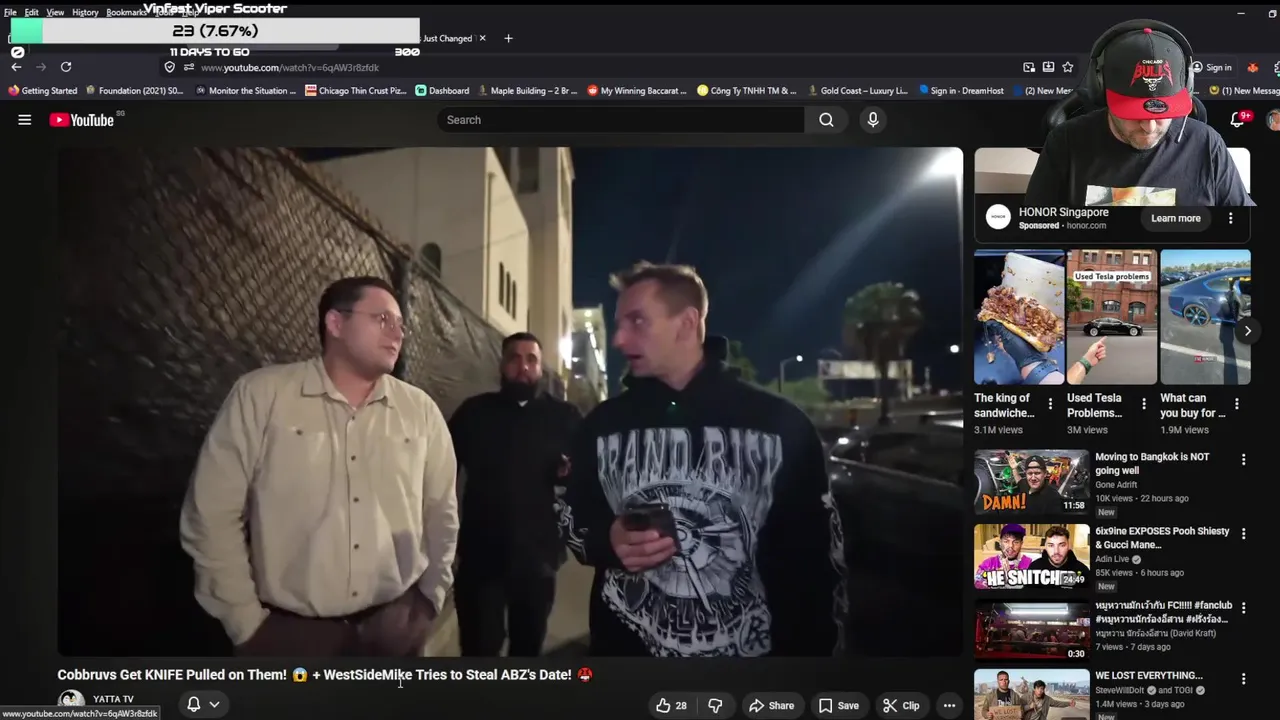Click the video title 'Cobbruvs Get KNIFE Pulled'
The height and width of the screenshot is (720, 1280).
(325, 675)
